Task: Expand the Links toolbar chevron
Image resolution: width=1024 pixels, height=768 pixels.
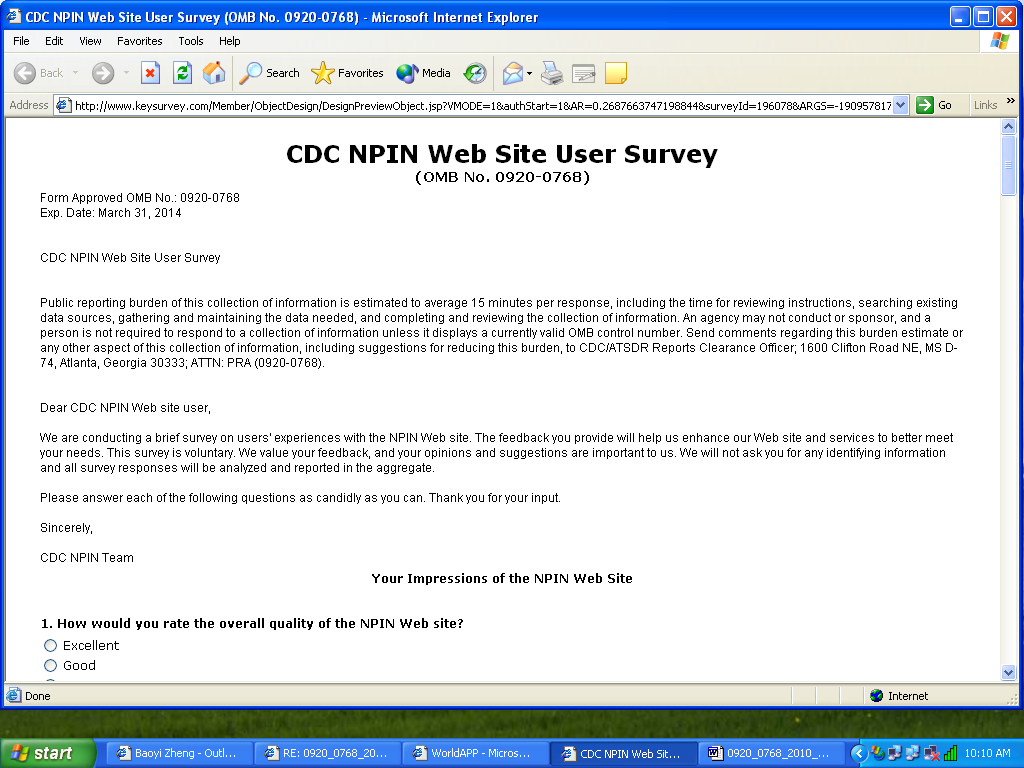Action: [x=1011, y=101]
